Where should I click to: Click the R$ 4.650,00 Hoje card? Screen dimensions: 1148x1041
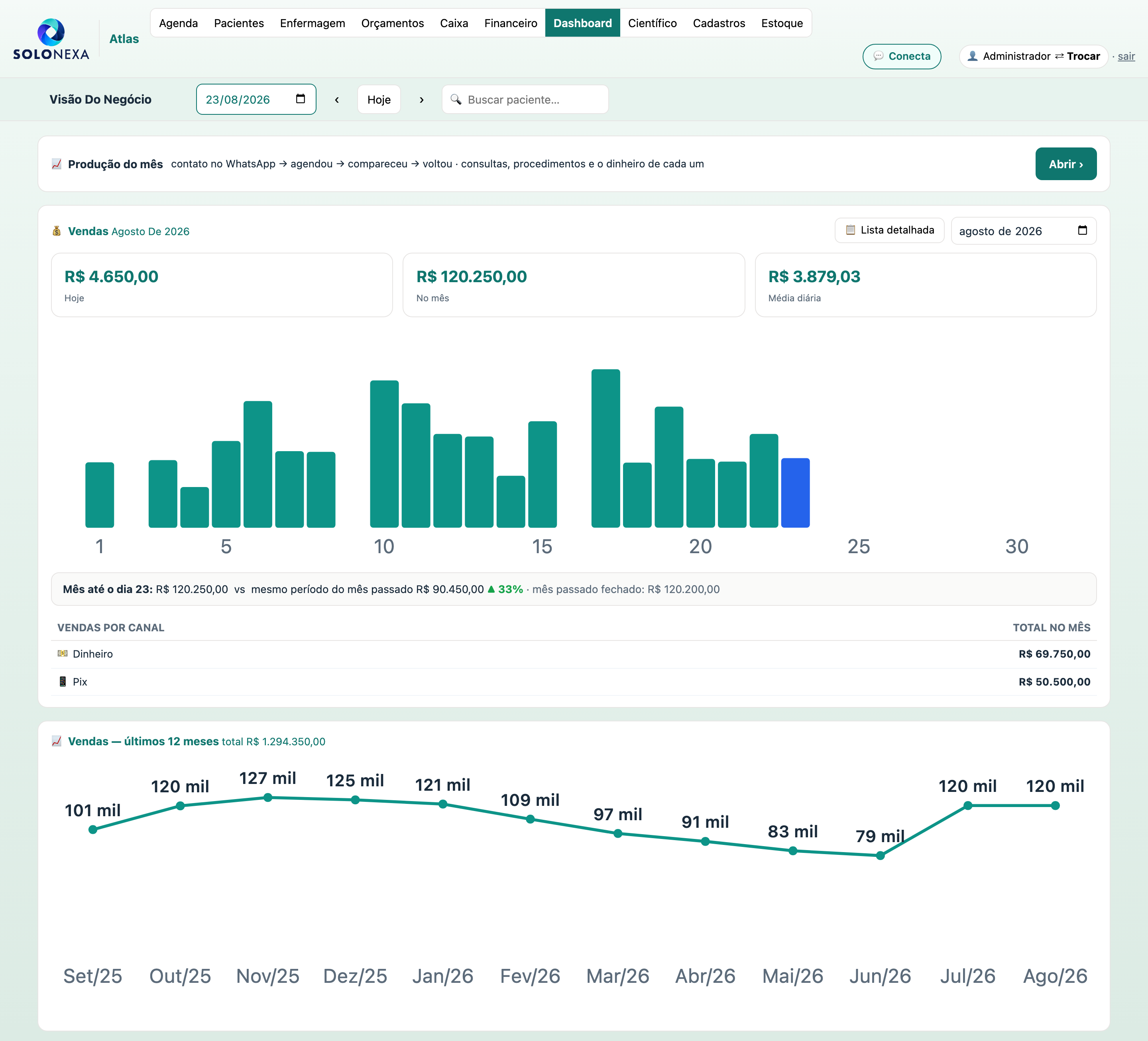(x=222, y=285)
